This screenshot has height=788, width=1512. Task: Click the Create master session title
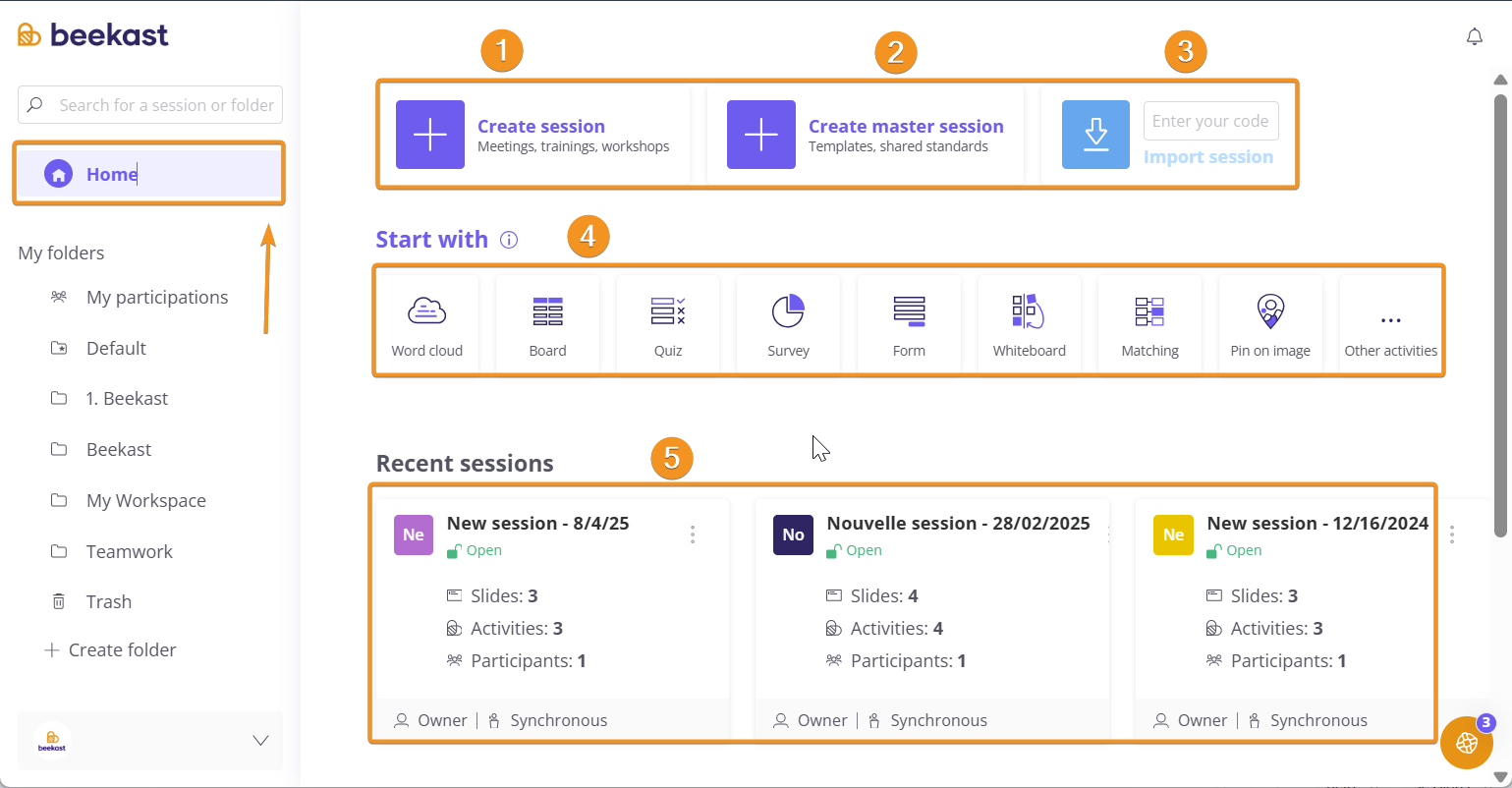coord(906,126)
